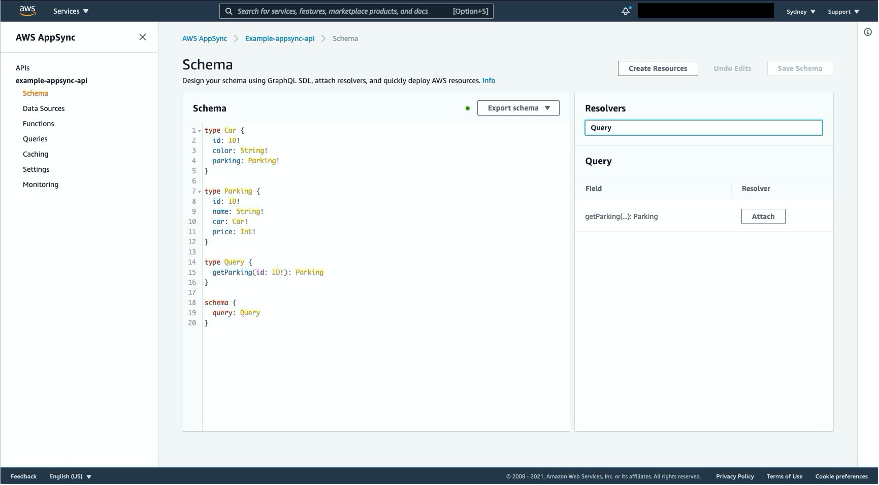
Task: Open the Services dropdown menu
Action: click(71, 11)
